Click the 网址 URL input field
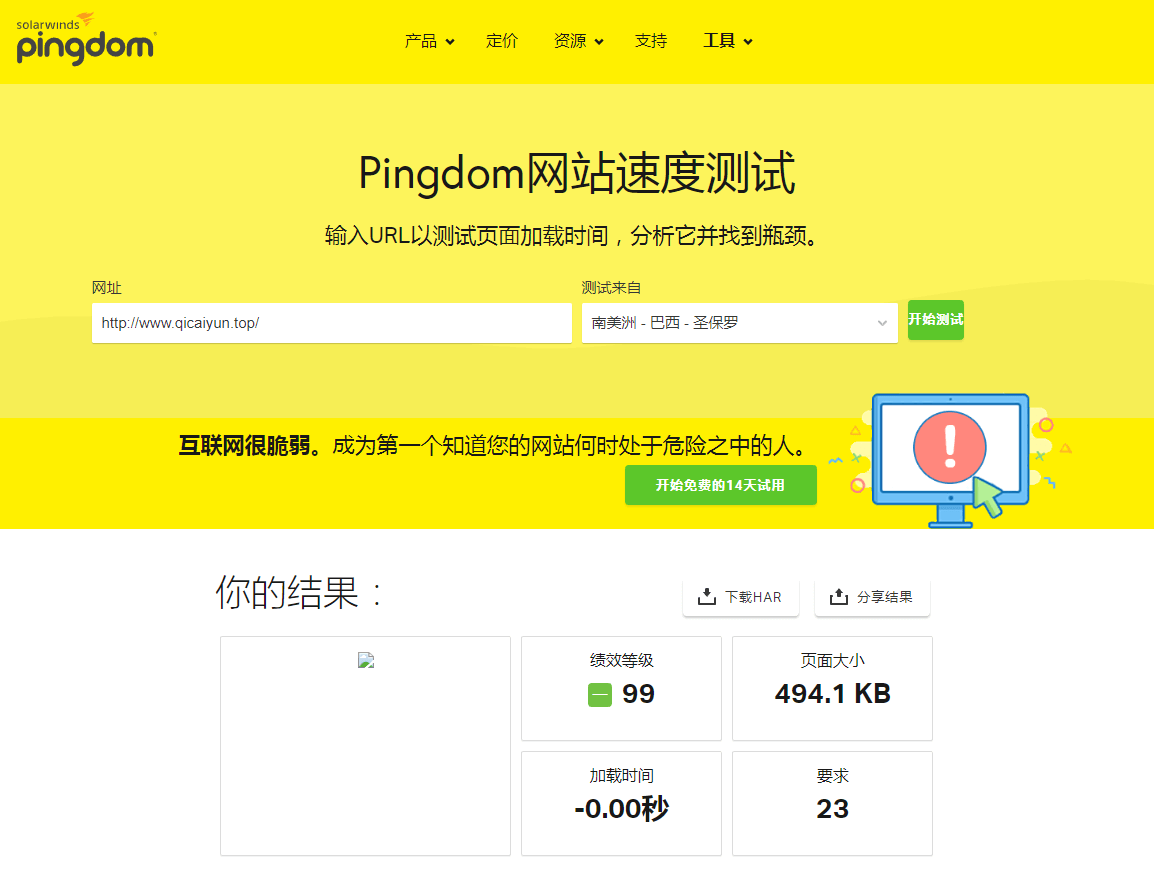The height and width of the screenshot is (869, 1154). click(331, 323)
